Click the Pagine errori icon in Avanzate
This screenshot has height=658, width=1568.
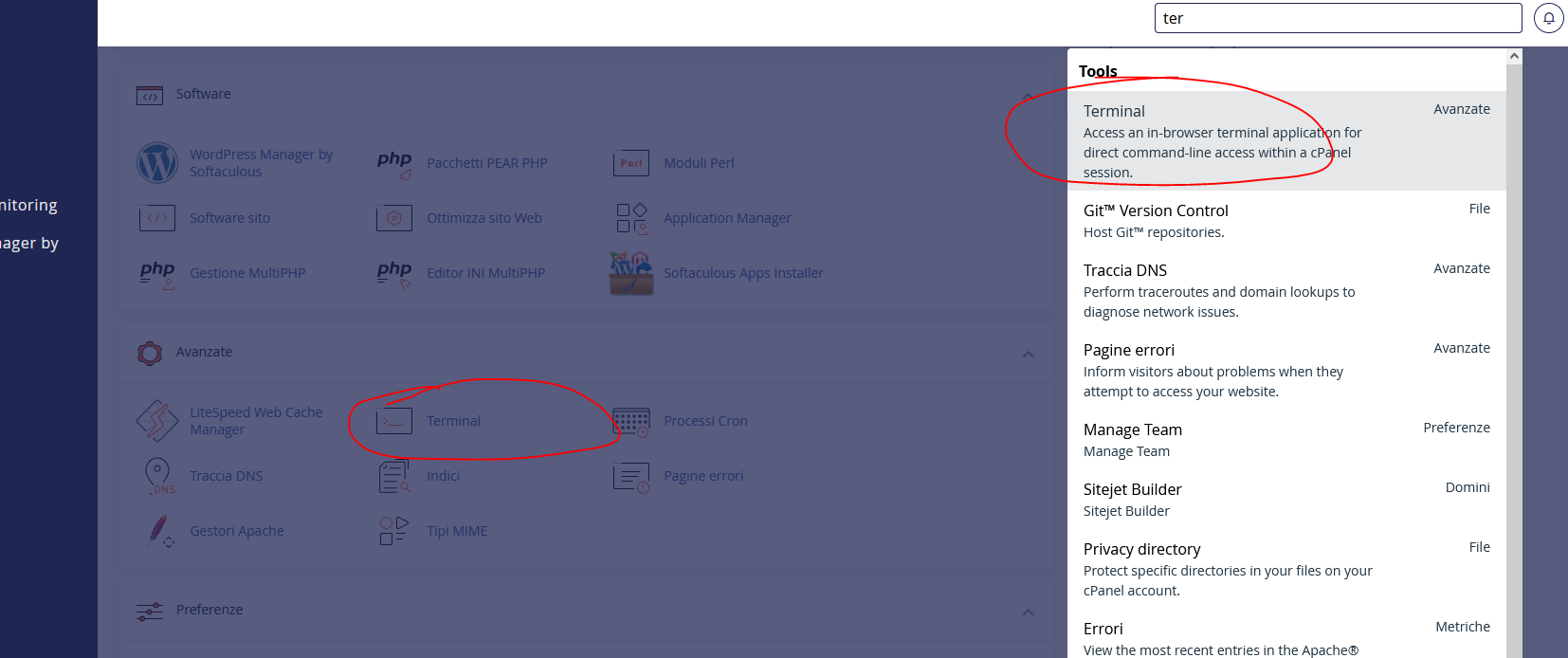631,477
